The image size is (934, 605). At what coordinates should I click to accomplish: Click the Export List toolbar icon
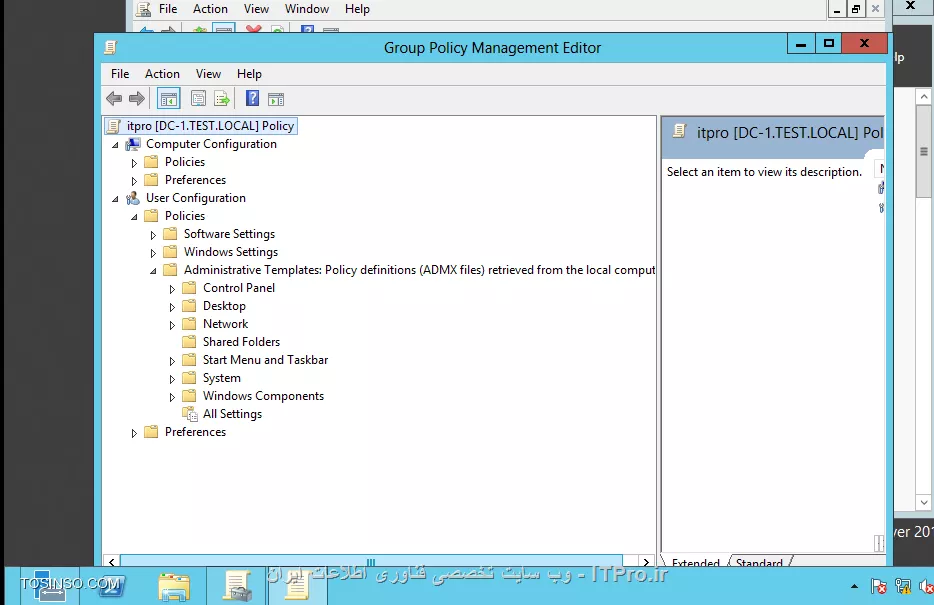click(x=222, y=99)
